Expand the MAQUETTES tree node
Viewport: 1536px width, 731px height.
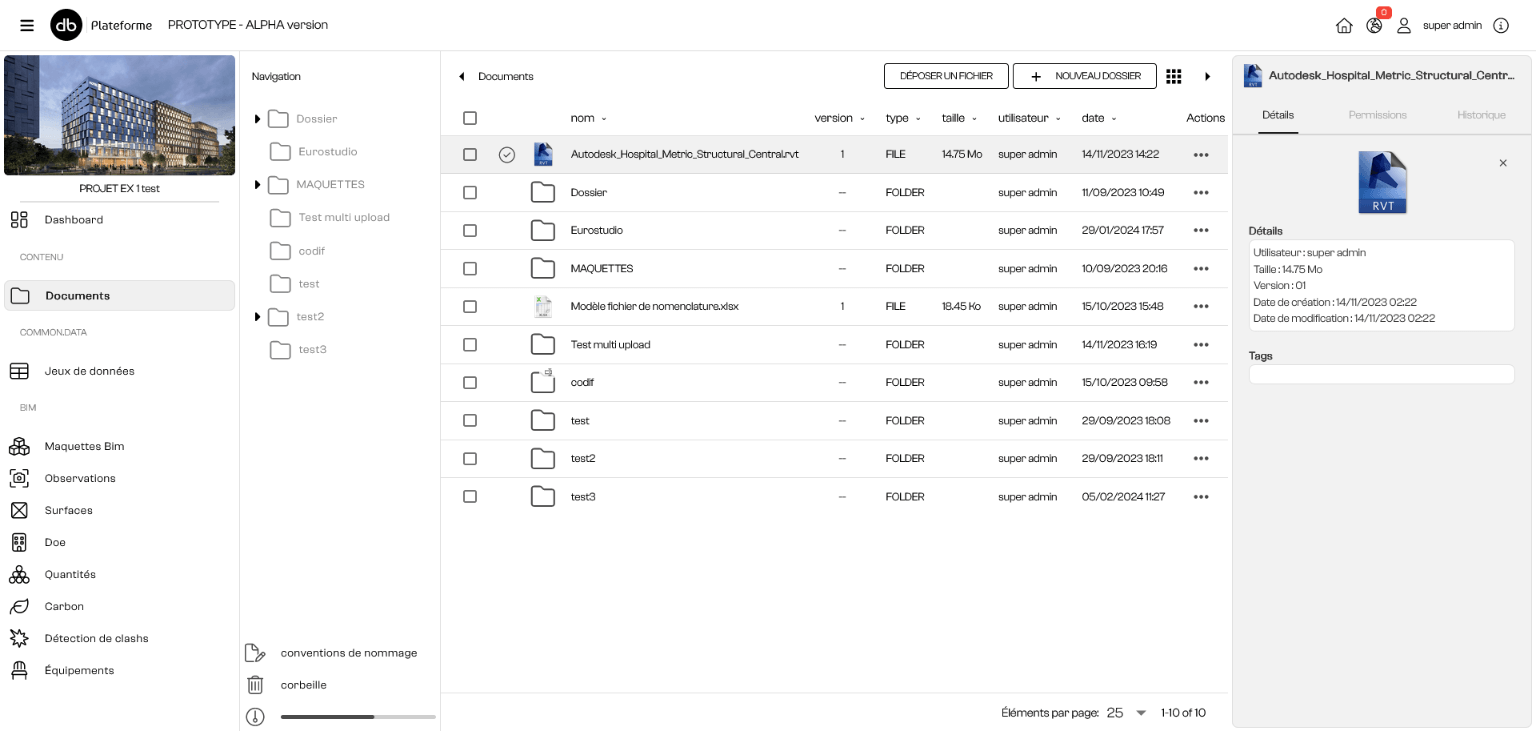tap(257, 185)
